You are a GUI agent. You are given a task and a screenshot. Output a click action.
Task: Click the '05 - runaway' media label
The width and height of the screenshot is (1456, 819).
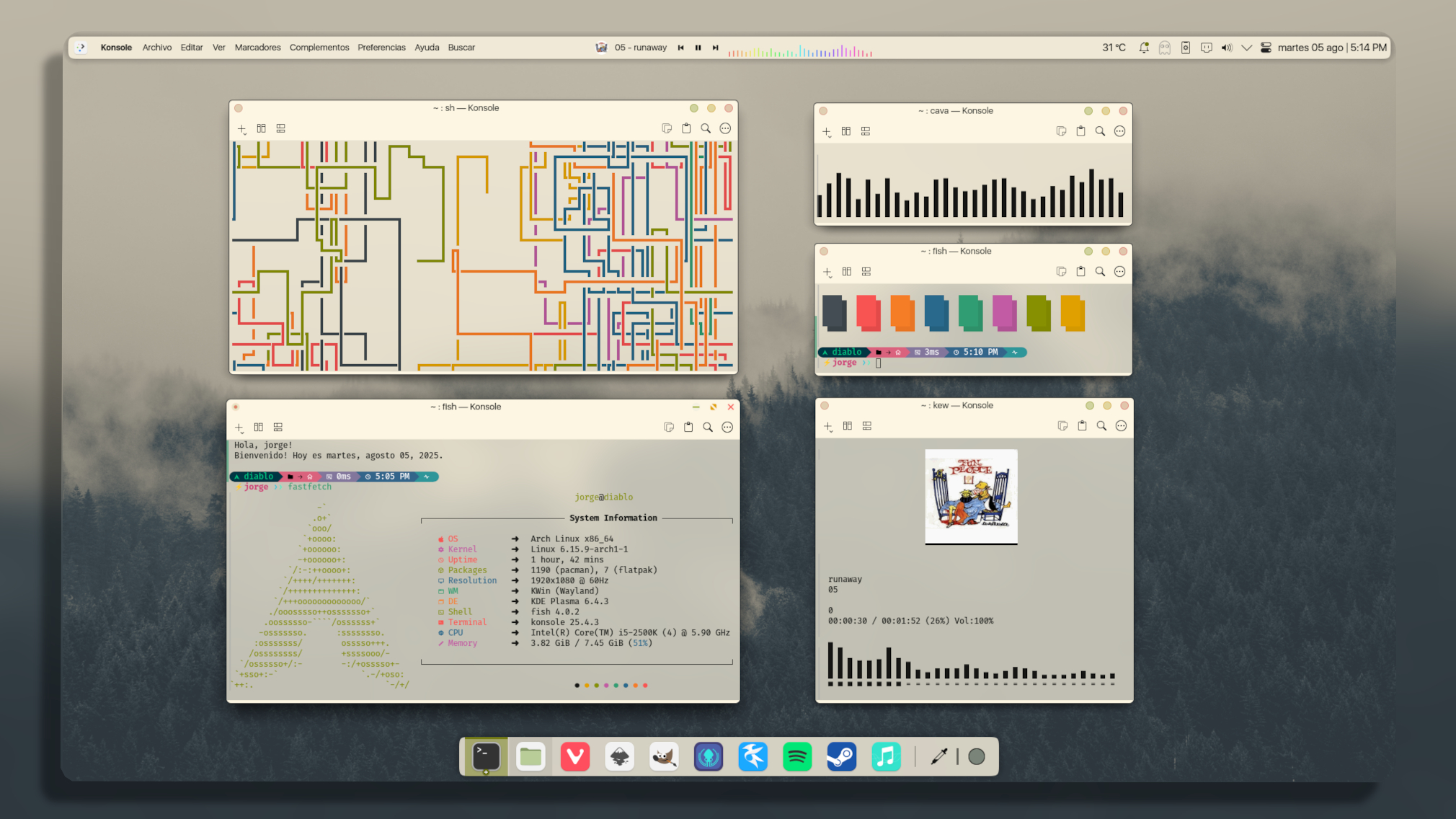click(641, 48)
